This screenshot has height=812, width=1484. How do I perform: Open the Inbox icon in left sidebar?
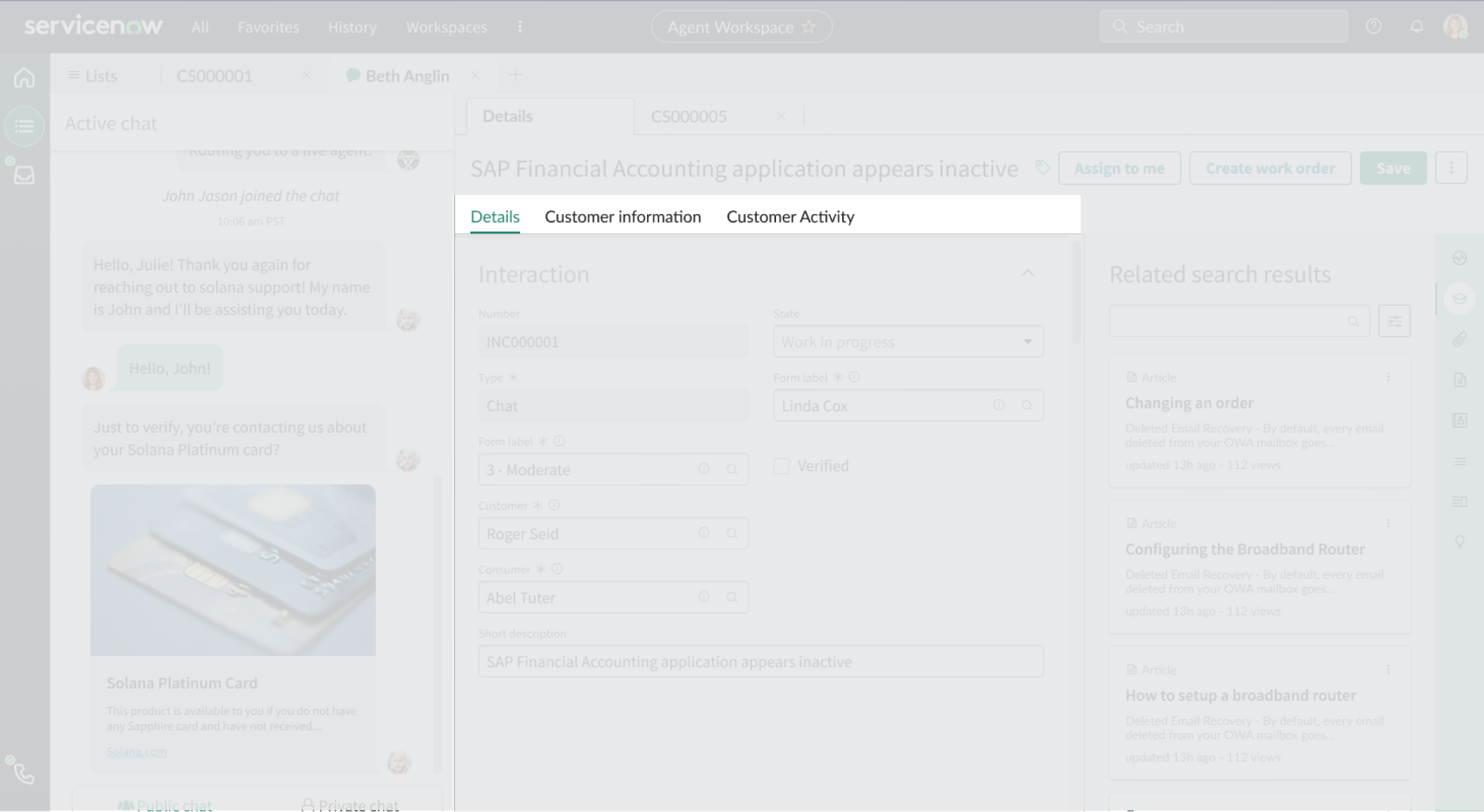point(24,174)
